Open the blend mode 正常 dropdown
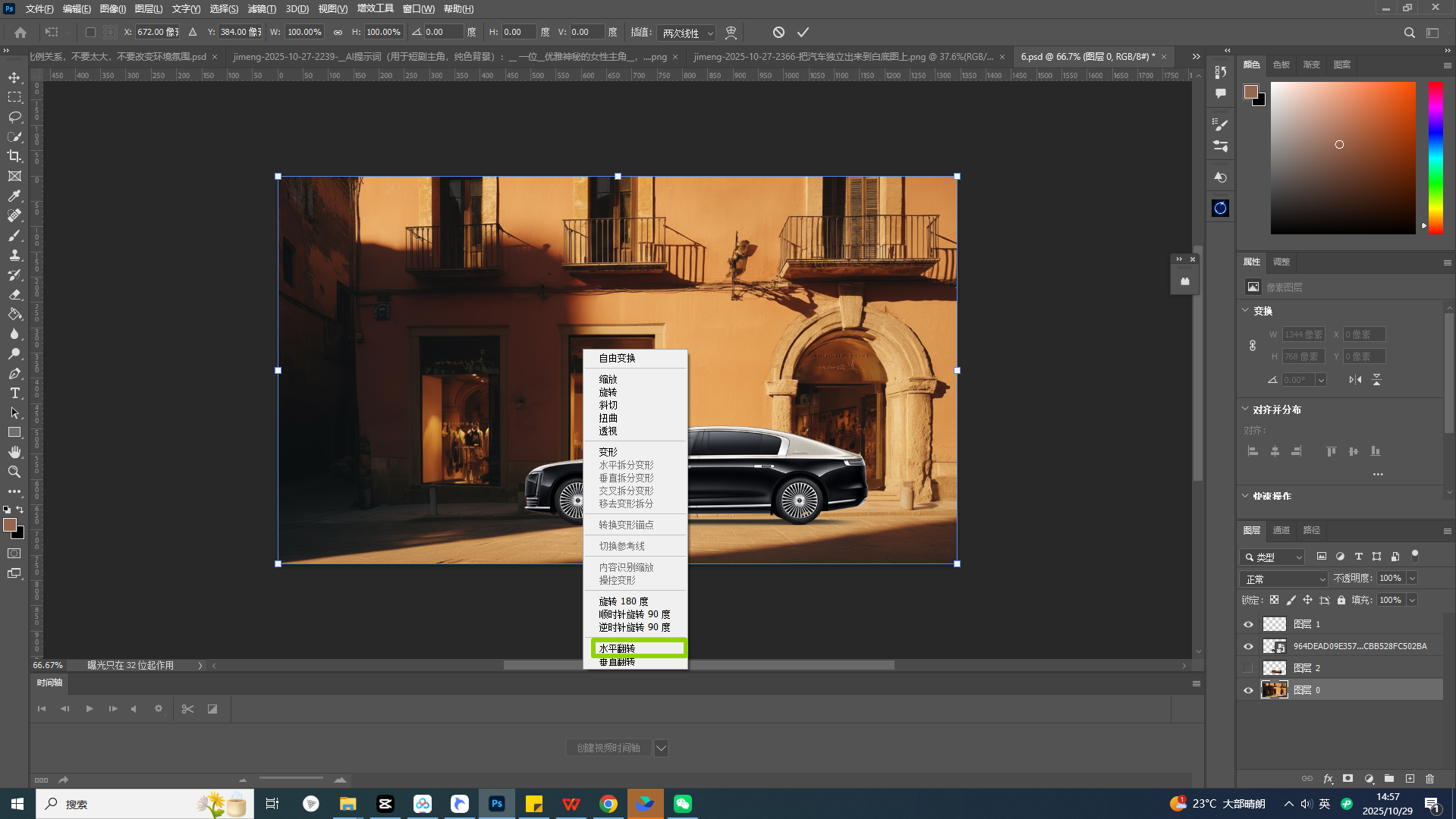The width and height of the screenshot is (1456, 819). pos(1284,579)
